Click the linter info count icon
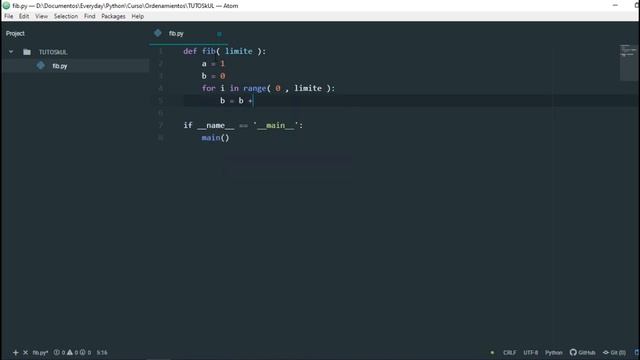Screen dimensions: 640x360 [x=83, y=352]
